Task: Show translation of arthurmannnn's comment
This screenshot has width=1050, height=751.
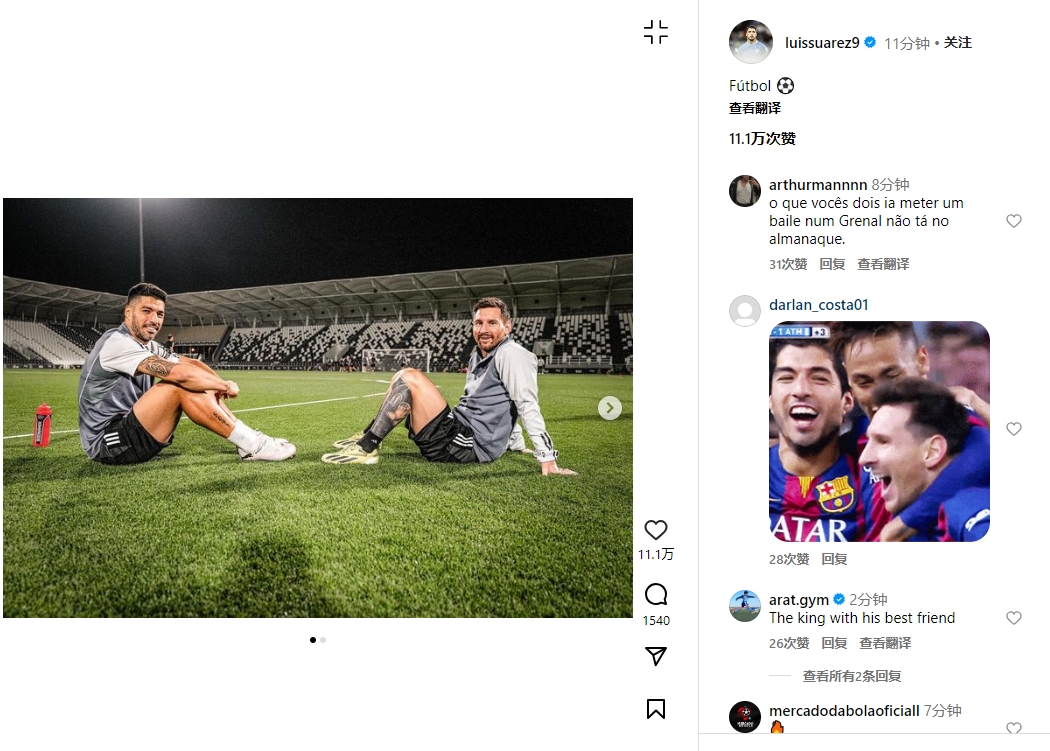Action: tap(883, 264)
